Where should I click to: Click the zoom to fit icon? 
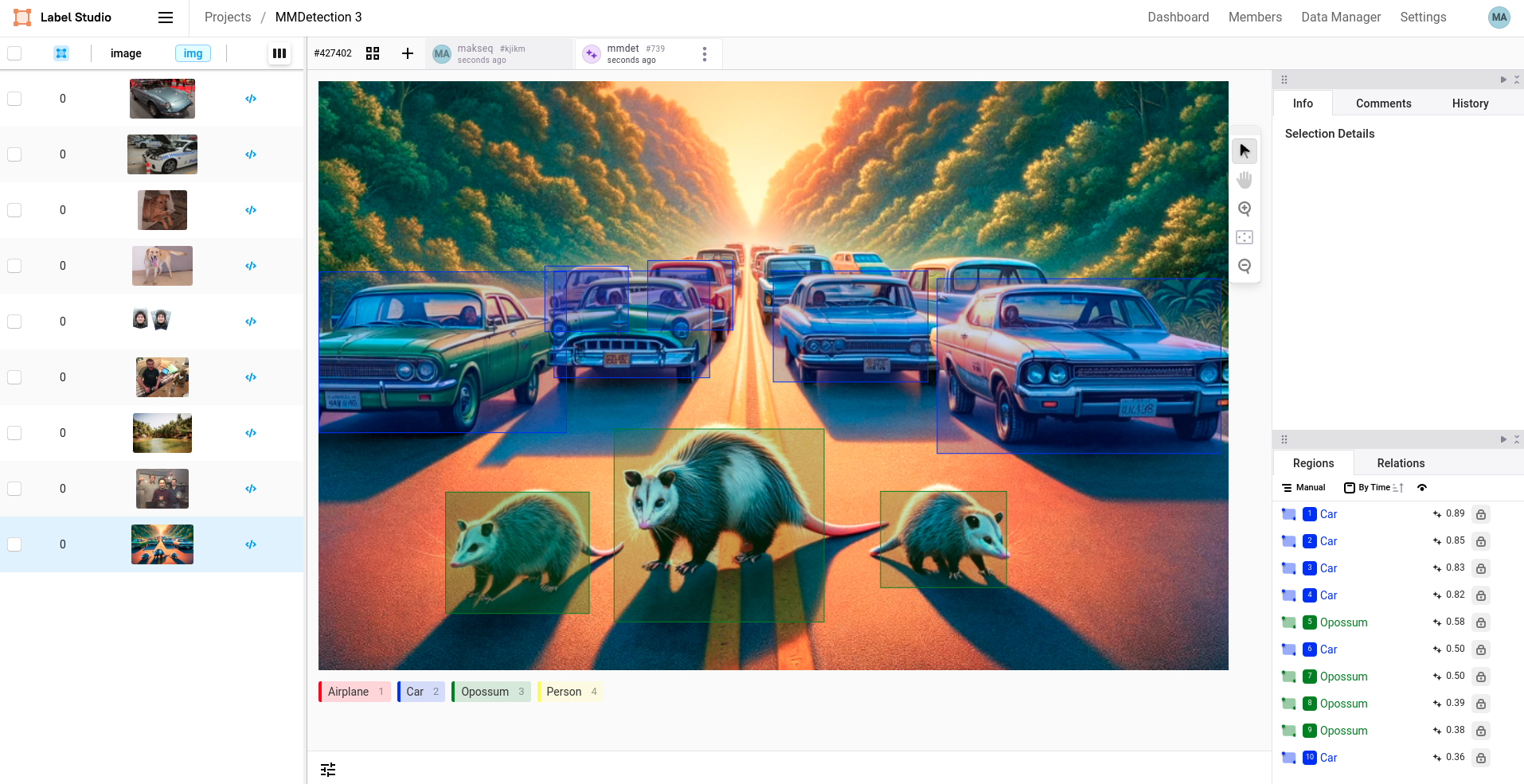1245,237
